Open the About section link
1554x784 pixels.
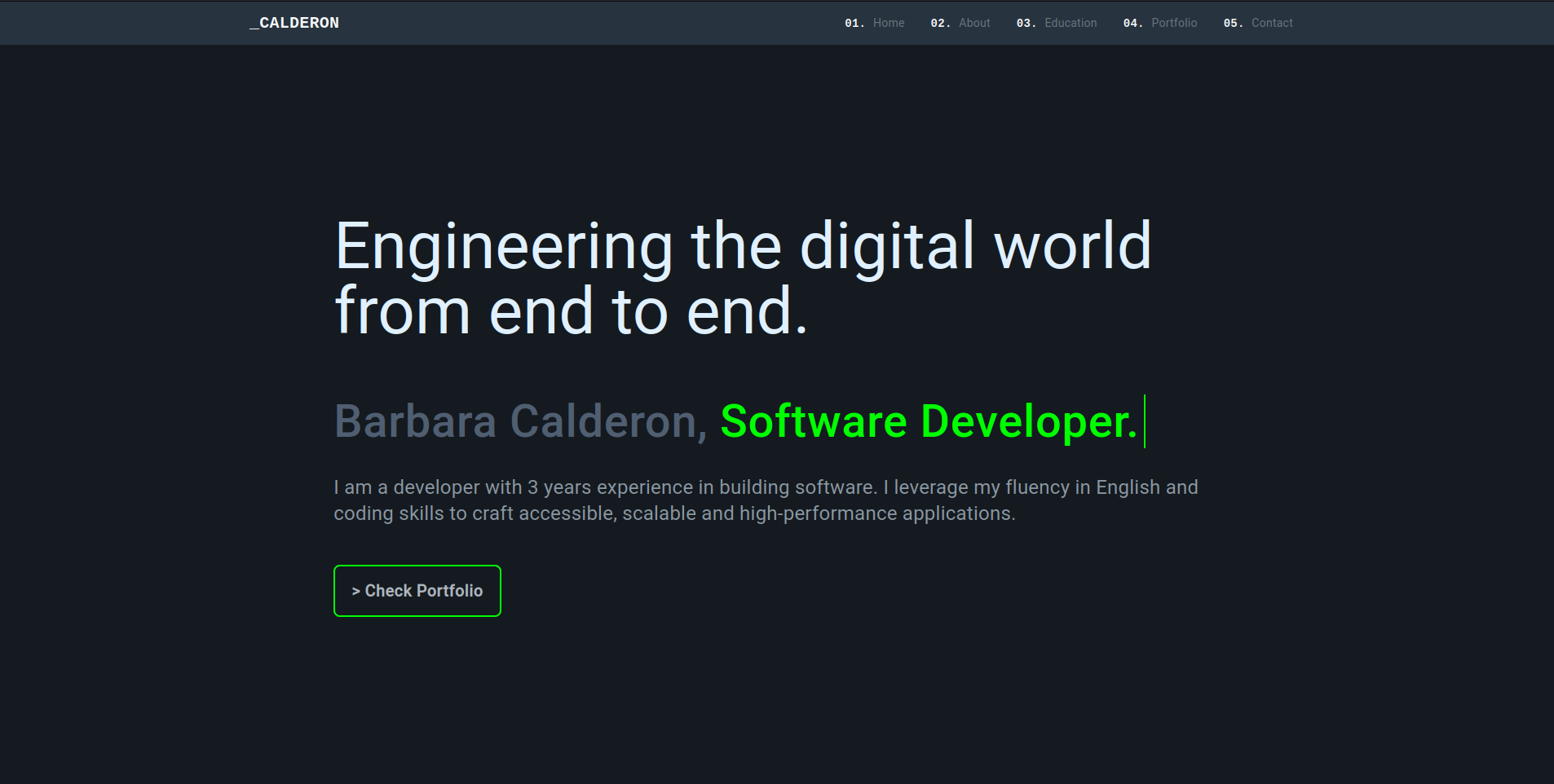click(973, 23)
